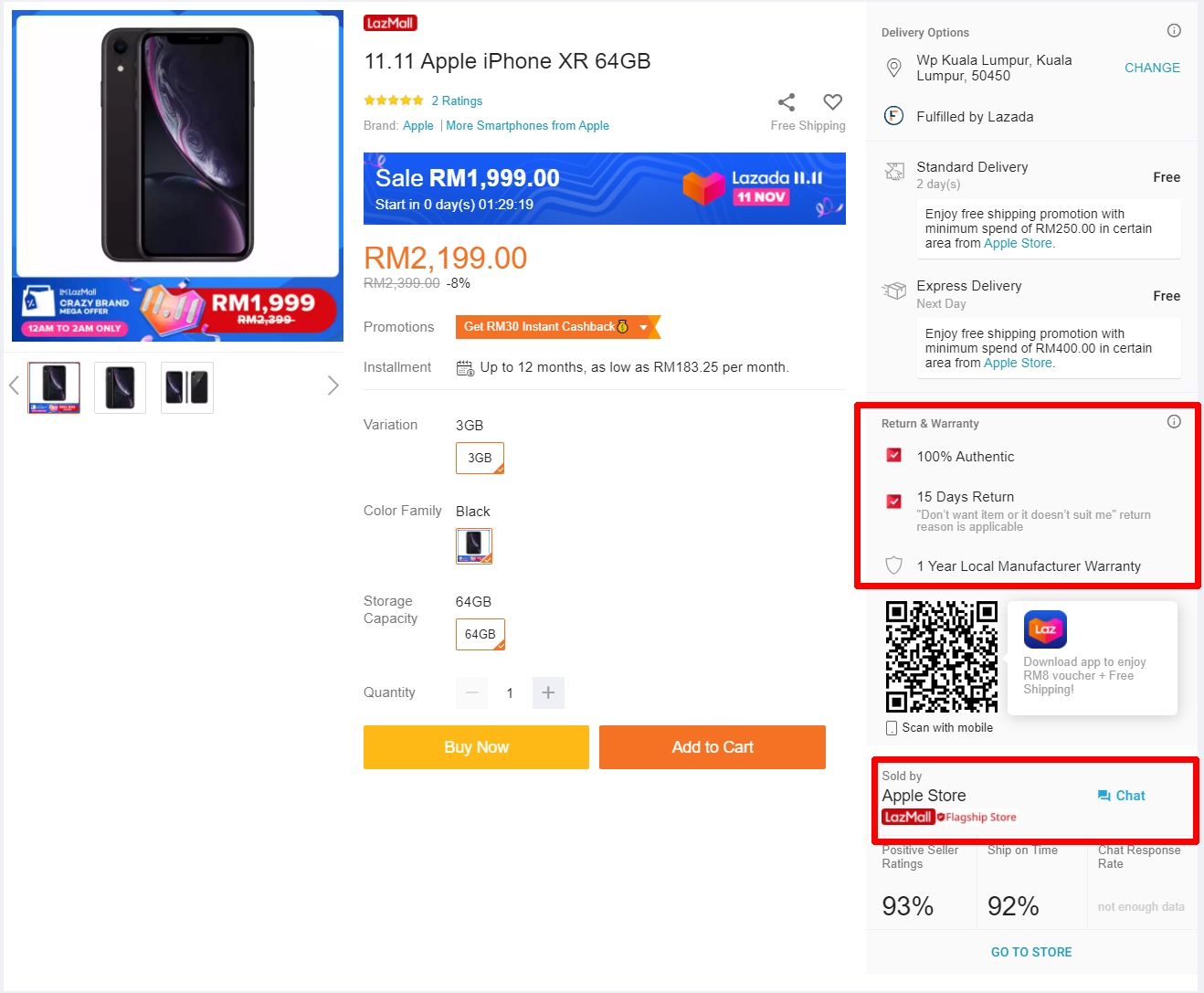Click the Delivery Options info icon

click(x=1174, y=31)
